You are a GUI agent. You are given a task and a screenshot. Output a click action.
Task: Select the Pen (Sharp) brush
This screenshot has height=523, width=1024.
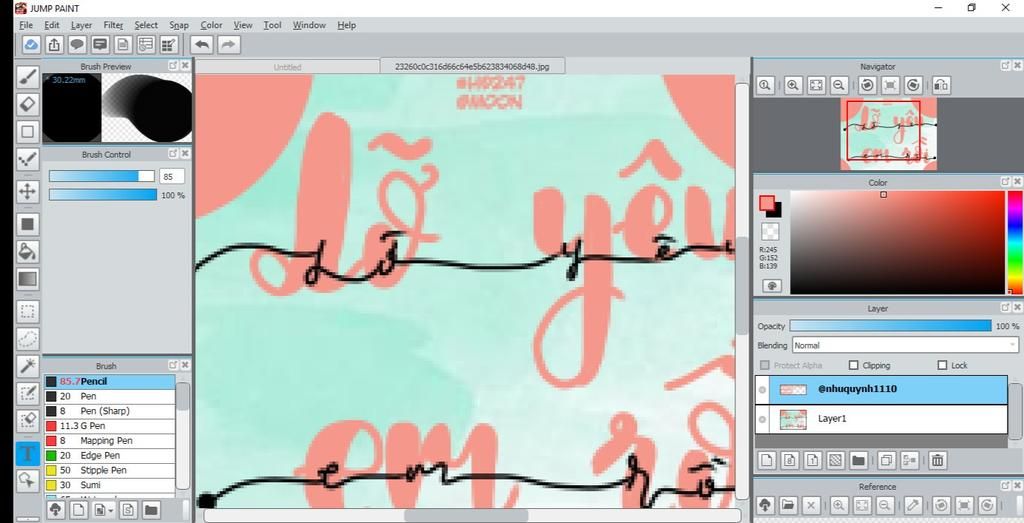click(x=110, y=411)
